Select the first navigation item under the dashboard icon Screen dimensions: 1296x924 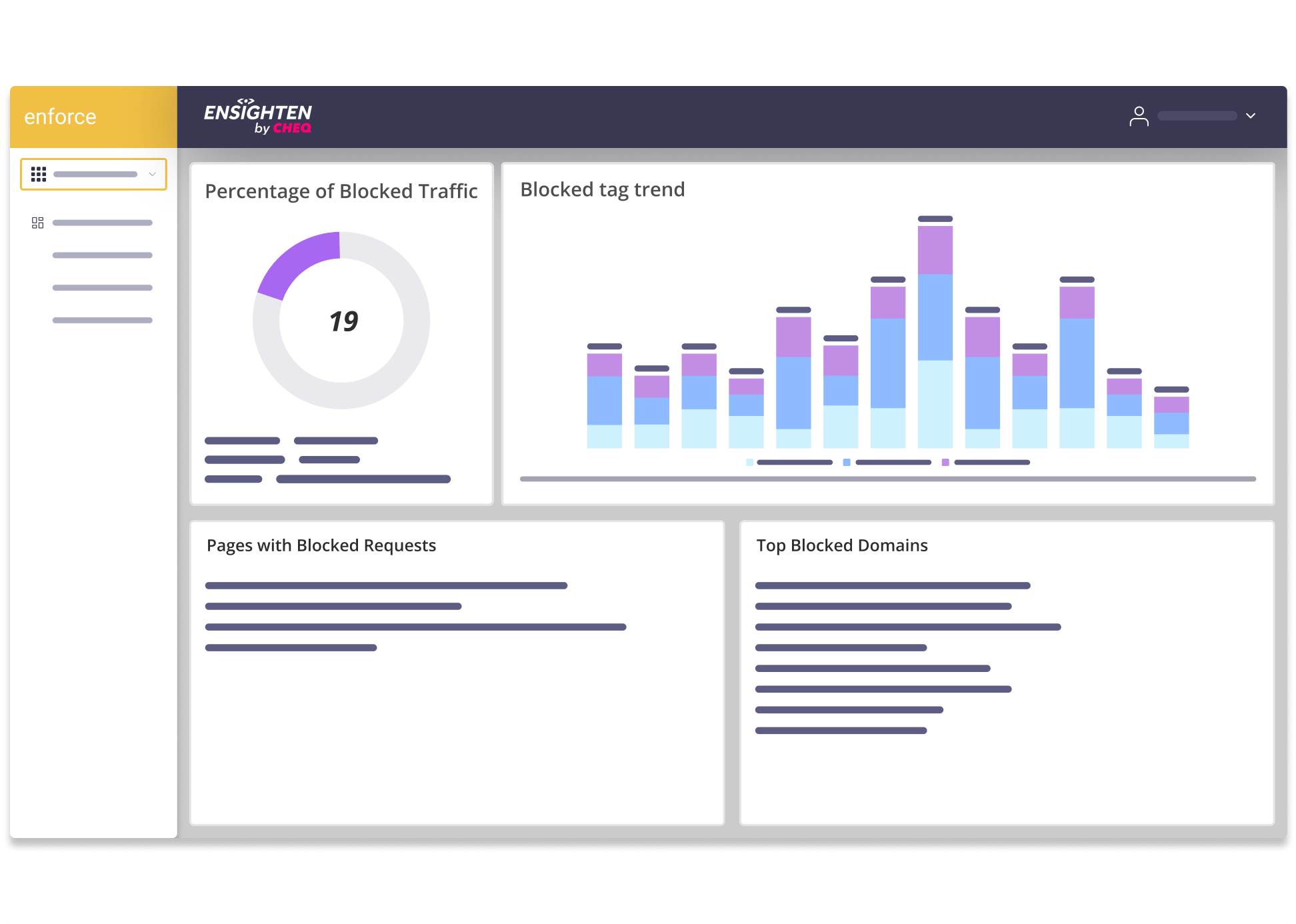(x=102, y=223)
